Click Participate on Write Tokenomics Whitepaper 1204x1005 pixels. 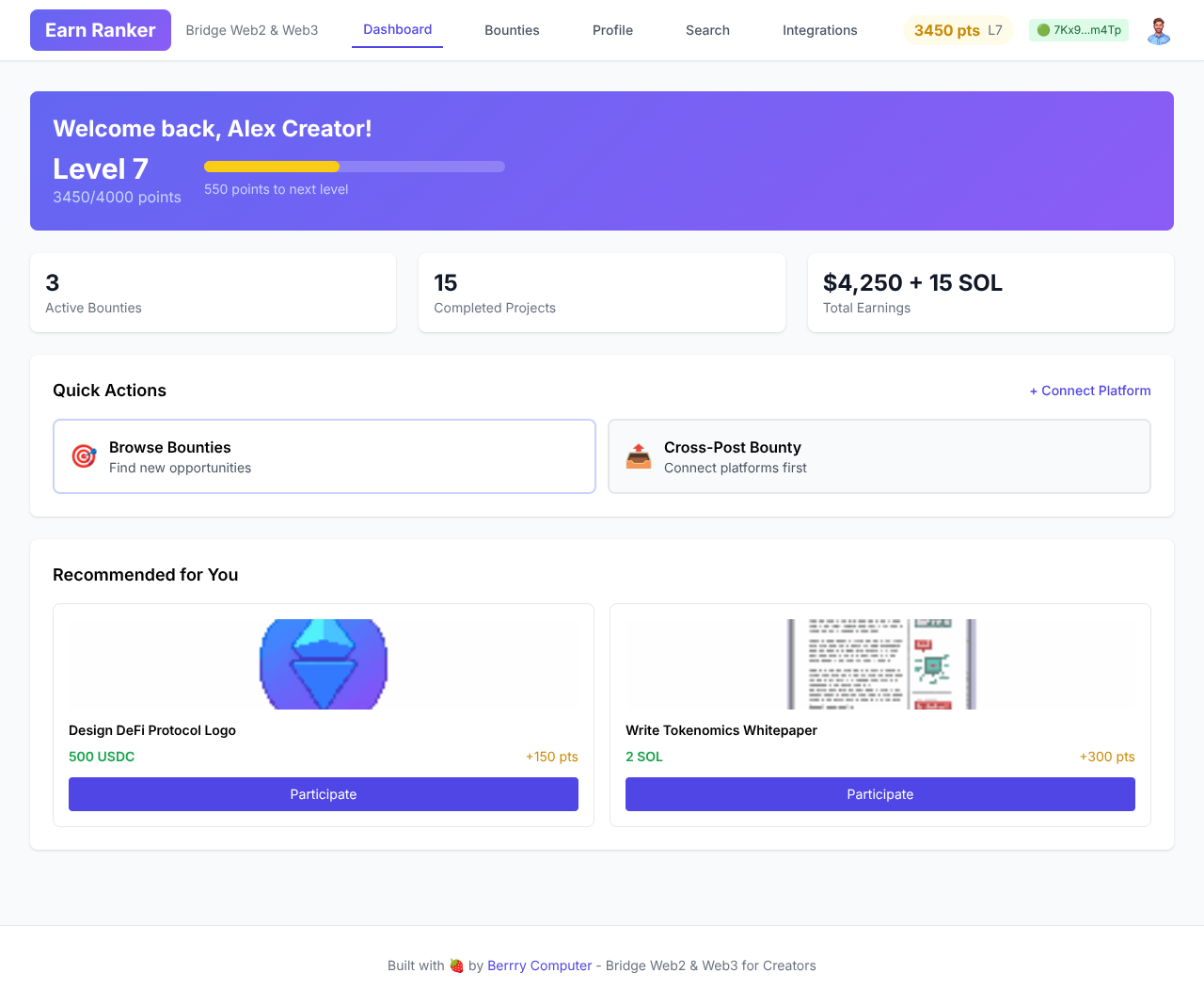879,793
